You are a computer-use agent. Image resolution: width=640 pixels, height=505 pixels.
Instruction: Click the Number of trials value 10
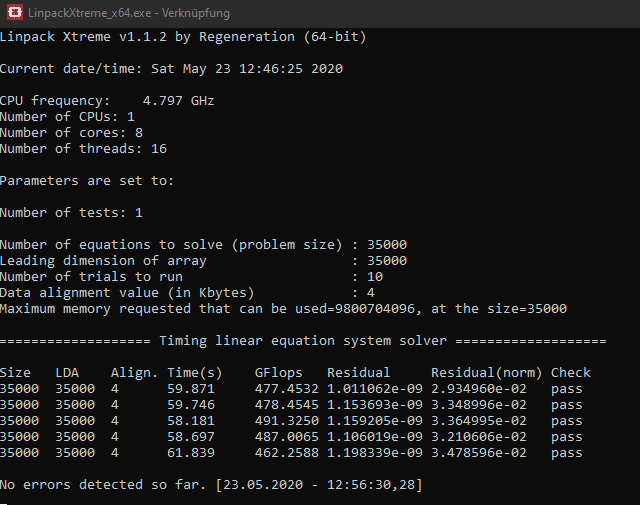click(x=375, y=277)
